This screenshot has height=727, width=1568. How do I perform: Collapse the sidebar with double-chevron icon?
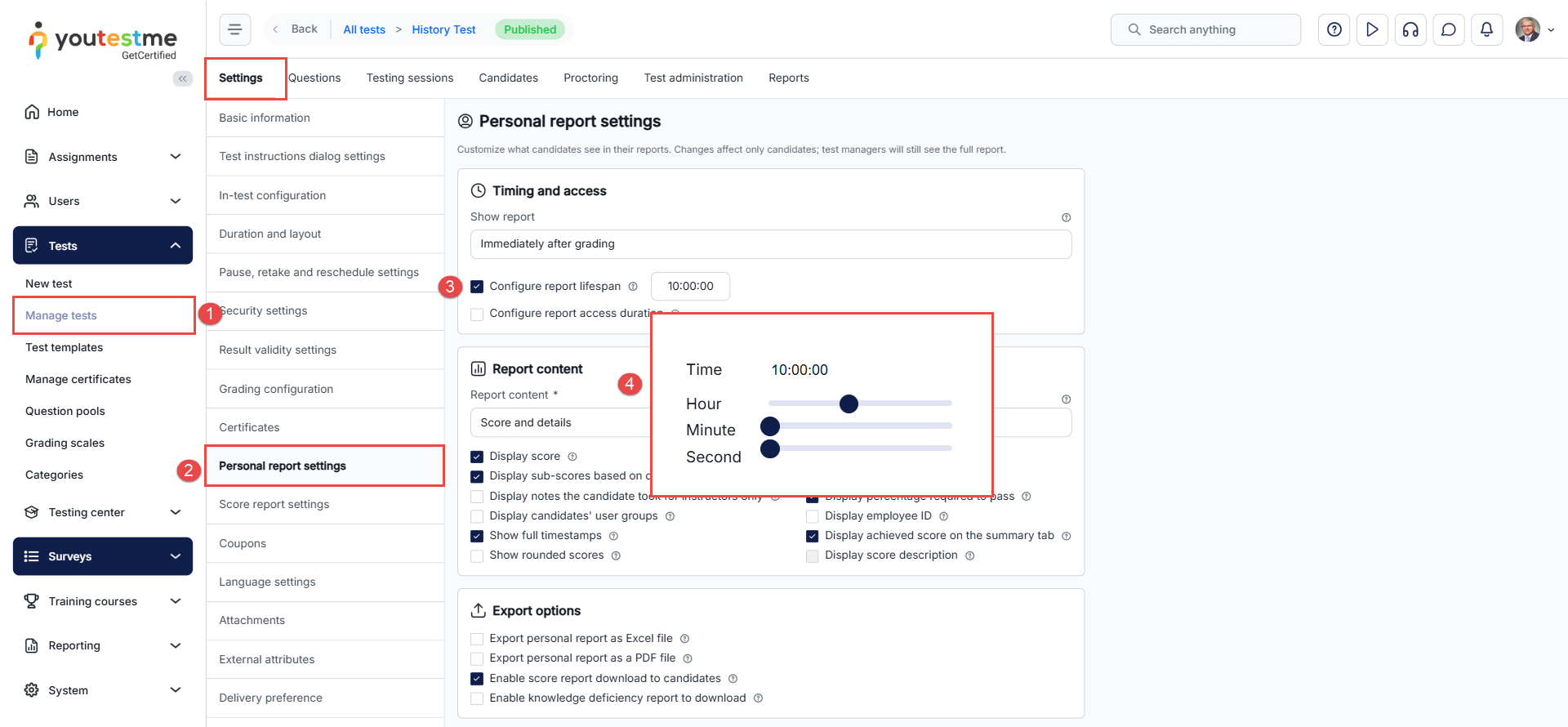click(182, 78)
